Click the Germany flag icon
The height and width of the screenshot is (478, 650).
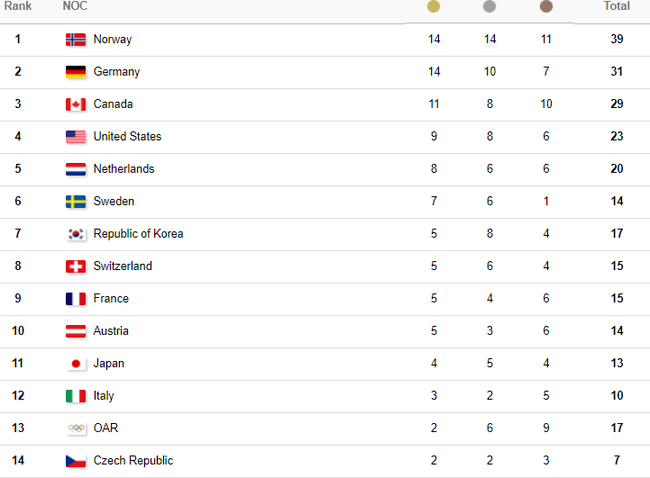tap(76, 72)
